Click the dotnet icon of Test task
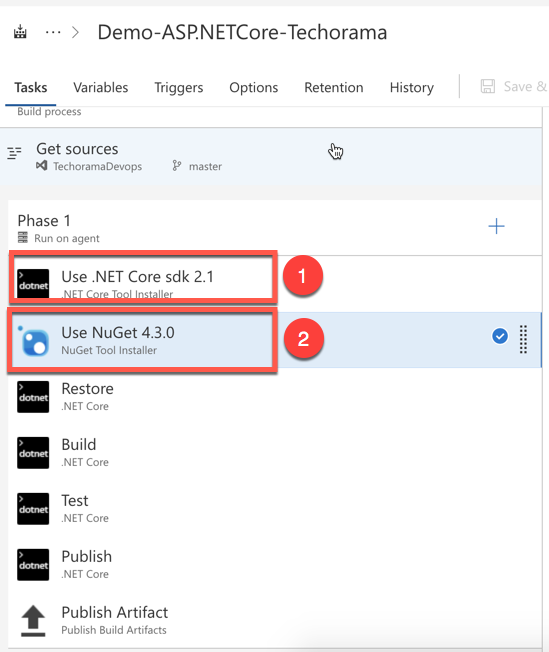The width and height of the screenshot is (549, 652). [x=33, y=509]
